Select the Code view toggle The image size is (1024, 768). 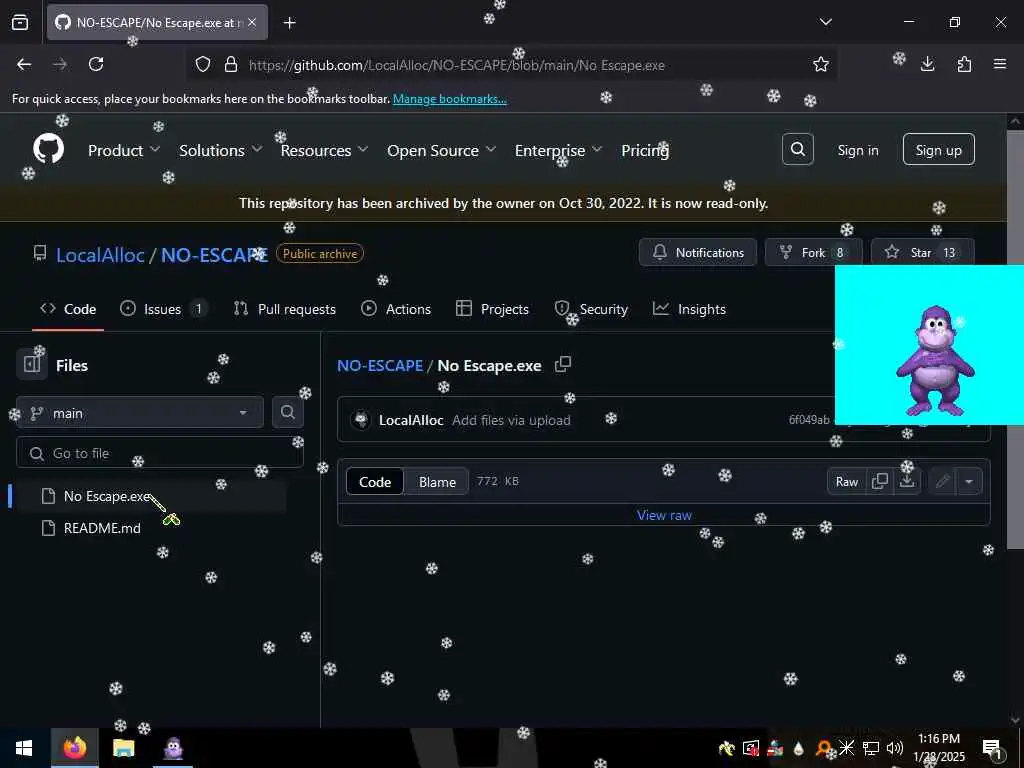point(375,481)
